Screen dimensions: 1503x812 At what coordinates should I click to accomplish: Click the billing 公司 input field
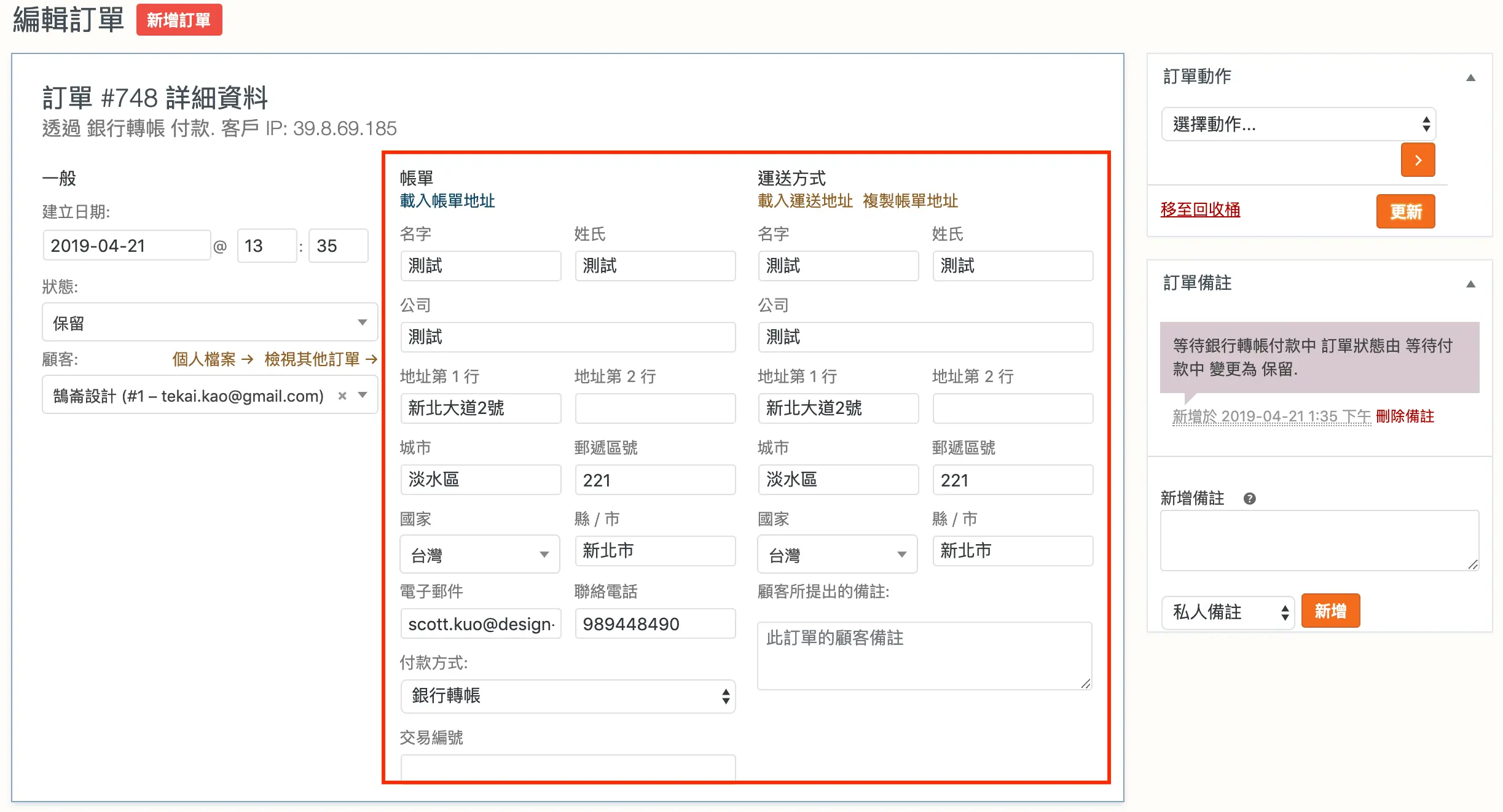coord(568,337)
